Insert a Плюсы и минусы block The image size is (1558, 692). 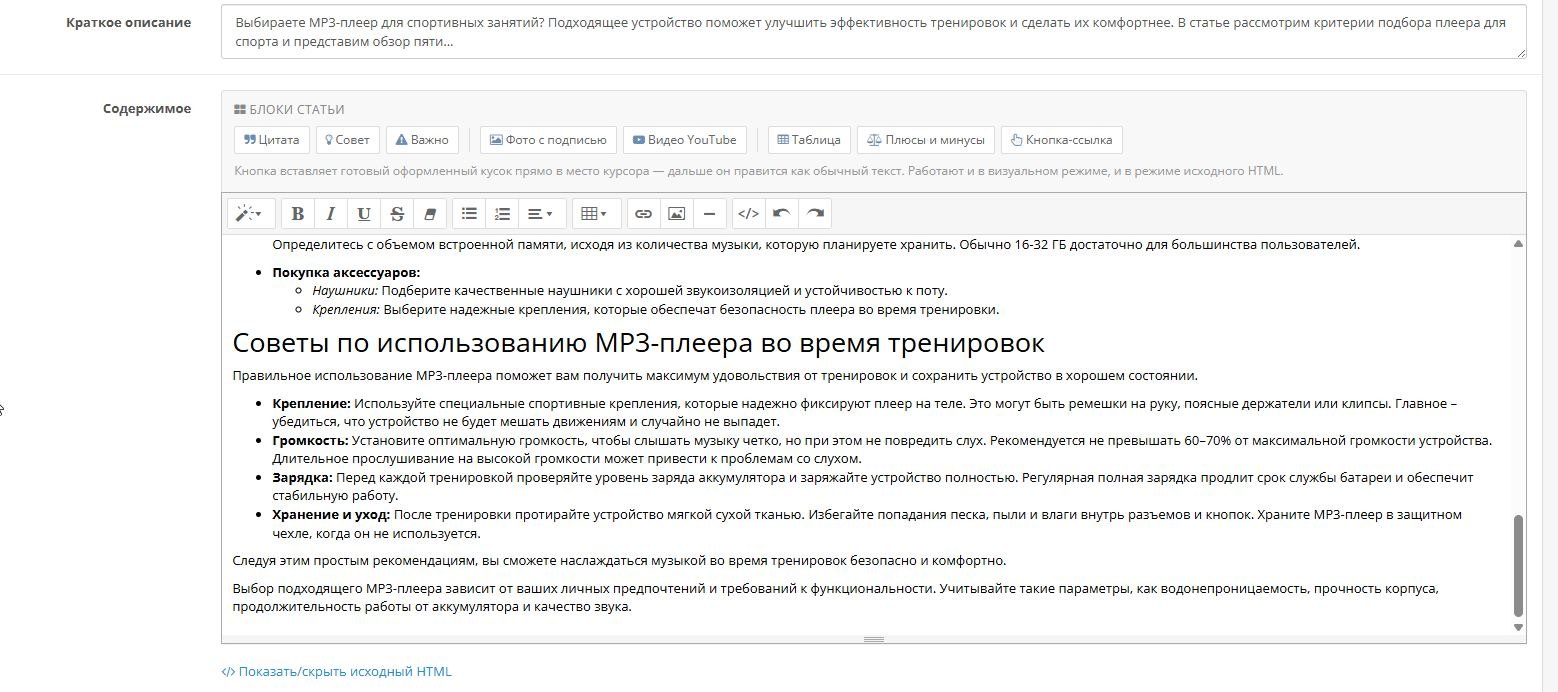coord(926,140)
